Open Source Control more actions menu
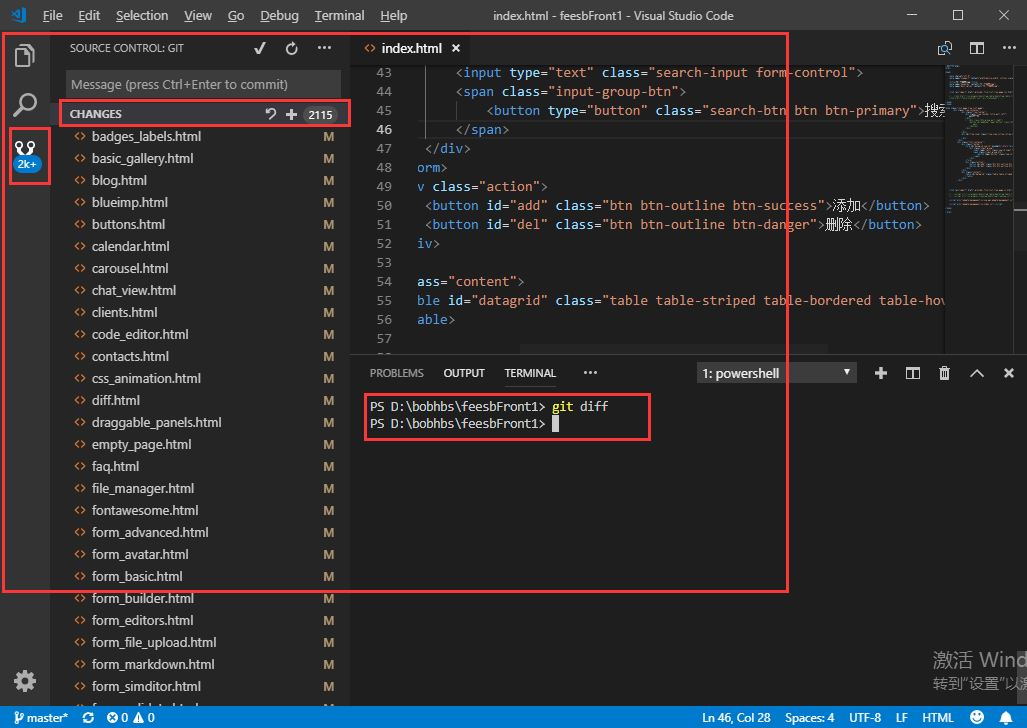 click(323, 47)
